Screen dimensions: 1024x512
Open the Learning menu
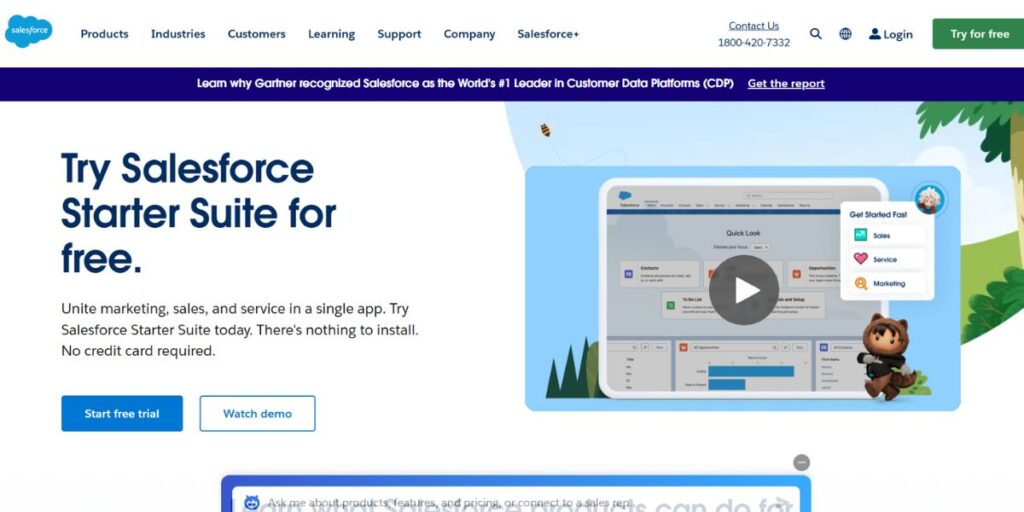331,34
